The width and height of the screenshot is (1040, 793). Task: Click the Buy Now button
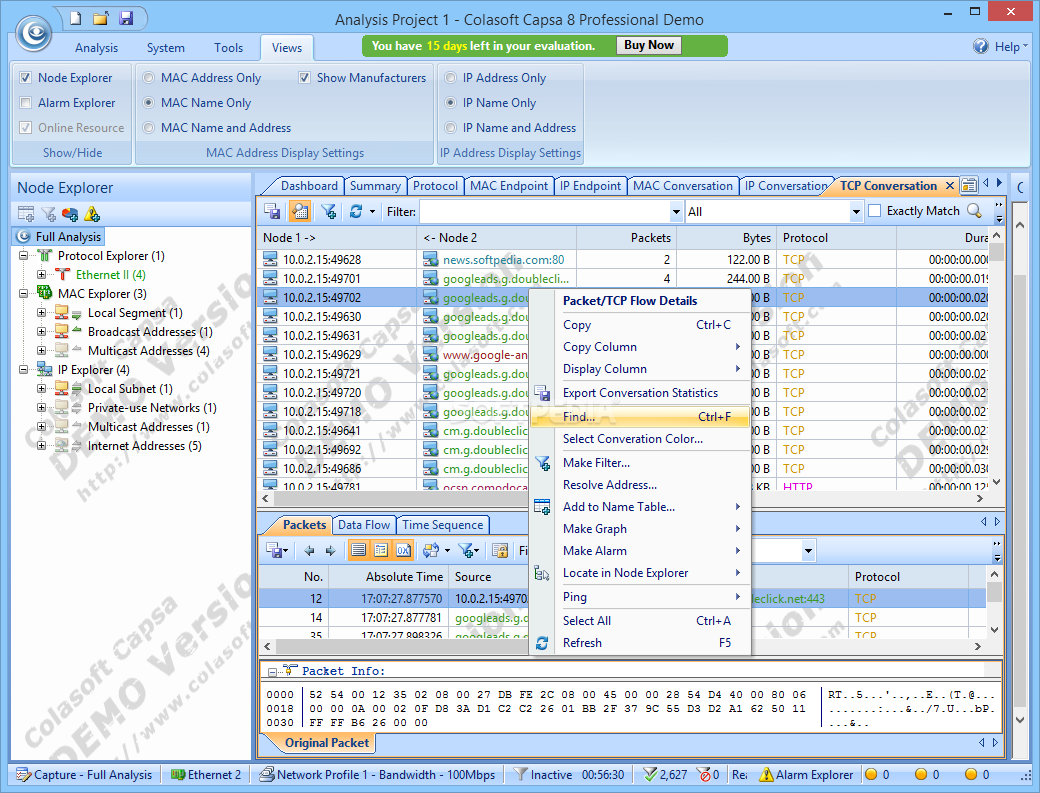649,45
